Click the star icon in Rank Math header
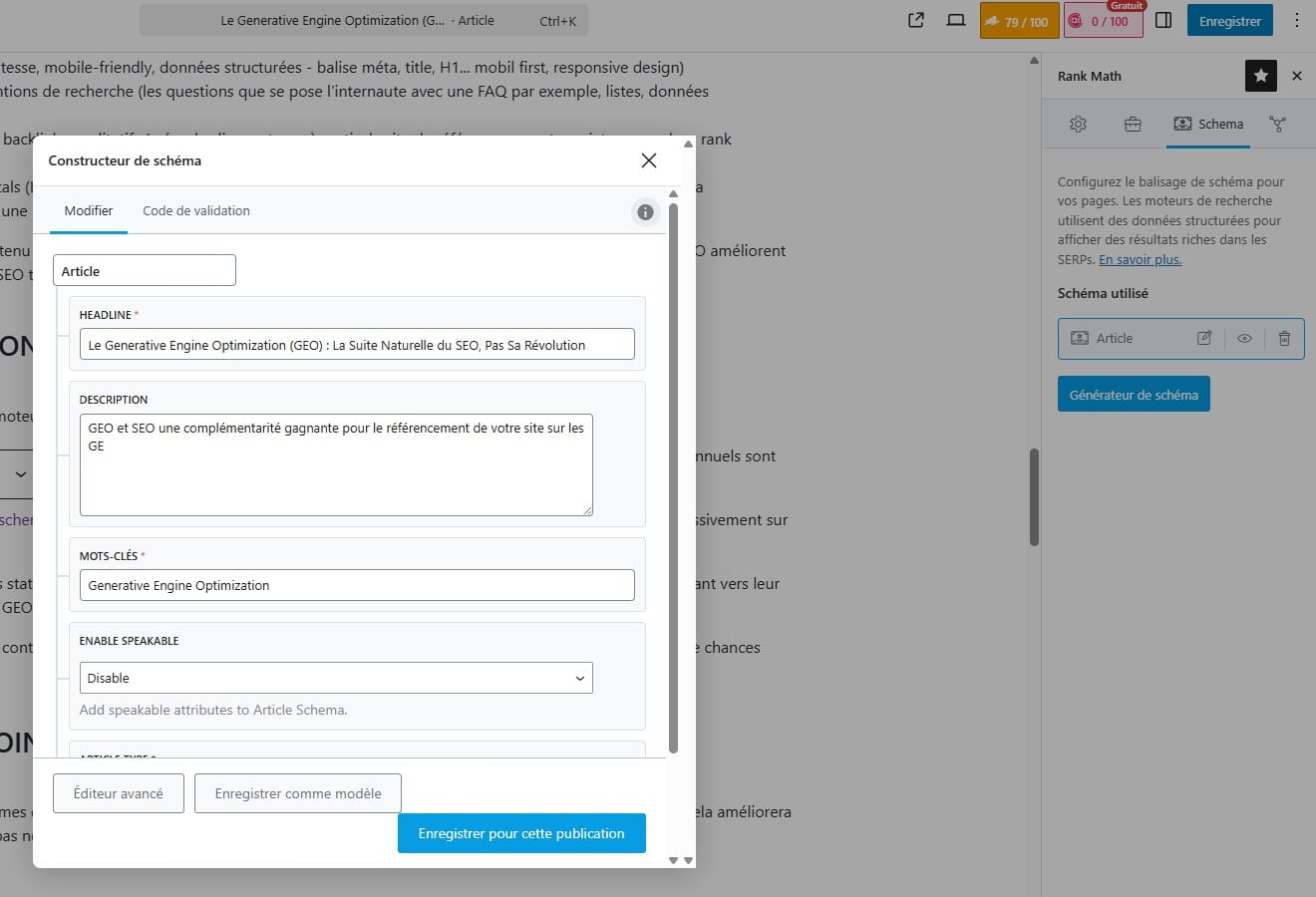 [x=1260, y=76]
